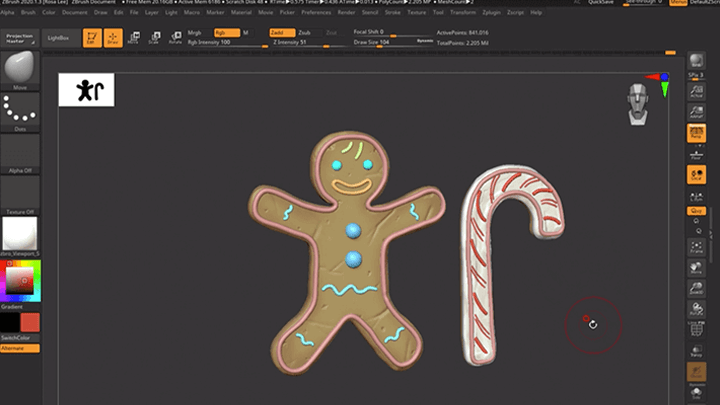Image resolution: width=720 pixels, height=405 pixels.
Task: Open the Alpha menu
Action: (x=7, y=12)
